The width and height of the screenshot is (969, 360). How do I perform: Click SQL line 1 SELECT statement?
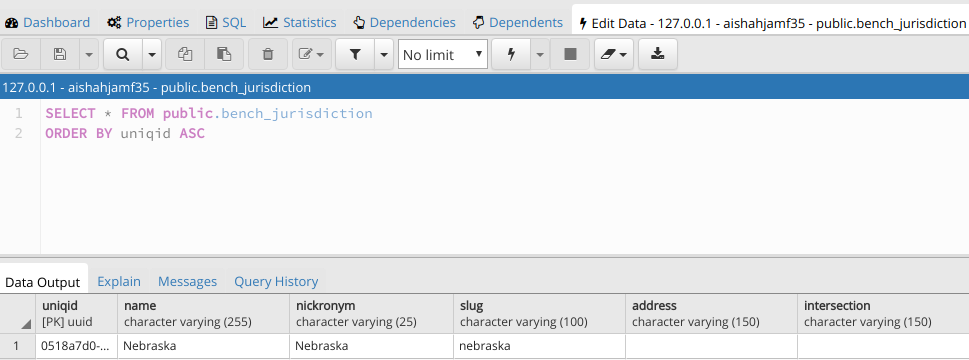click(x=209, y=114)
